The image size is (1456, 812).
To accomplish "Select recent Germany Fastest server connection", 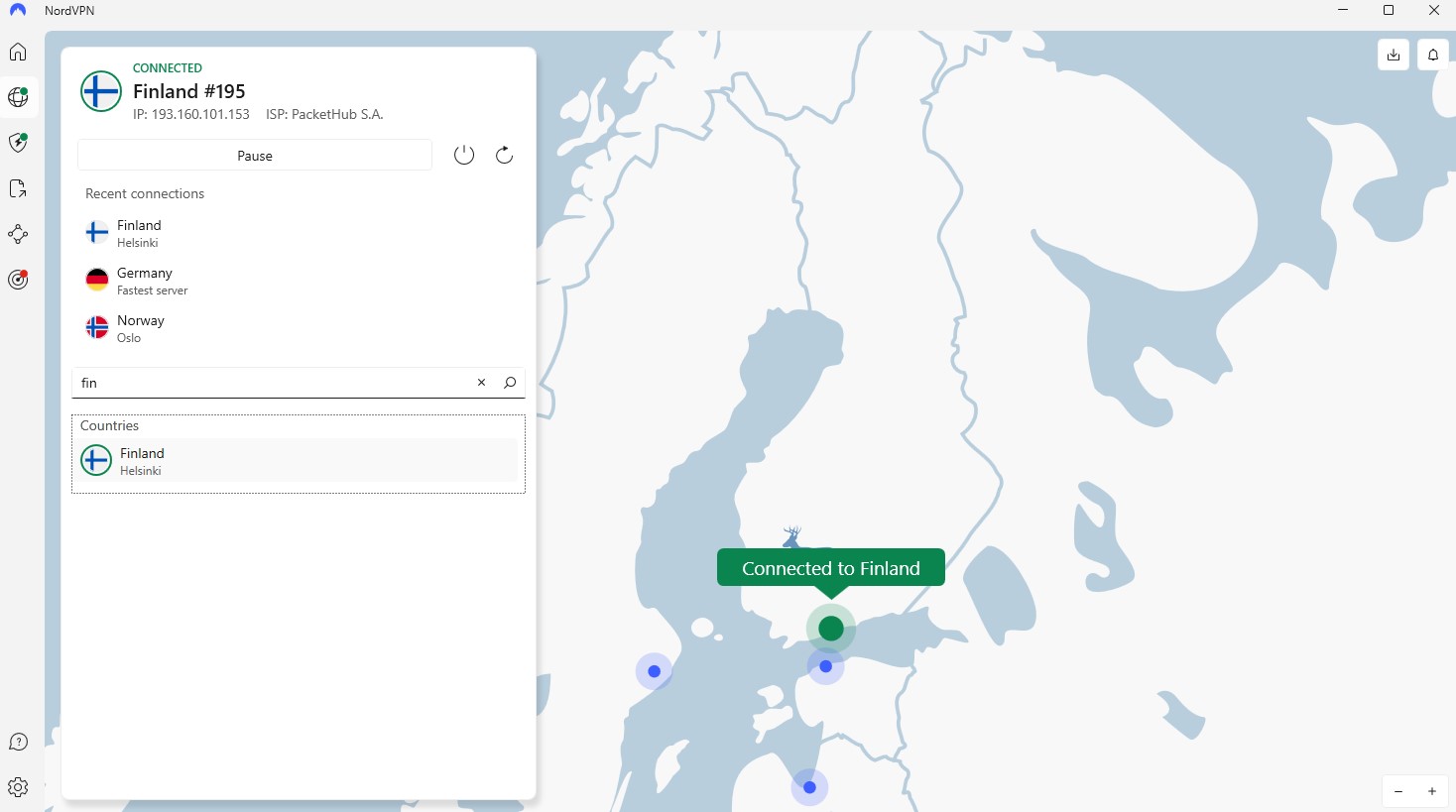I will (298, 281).
